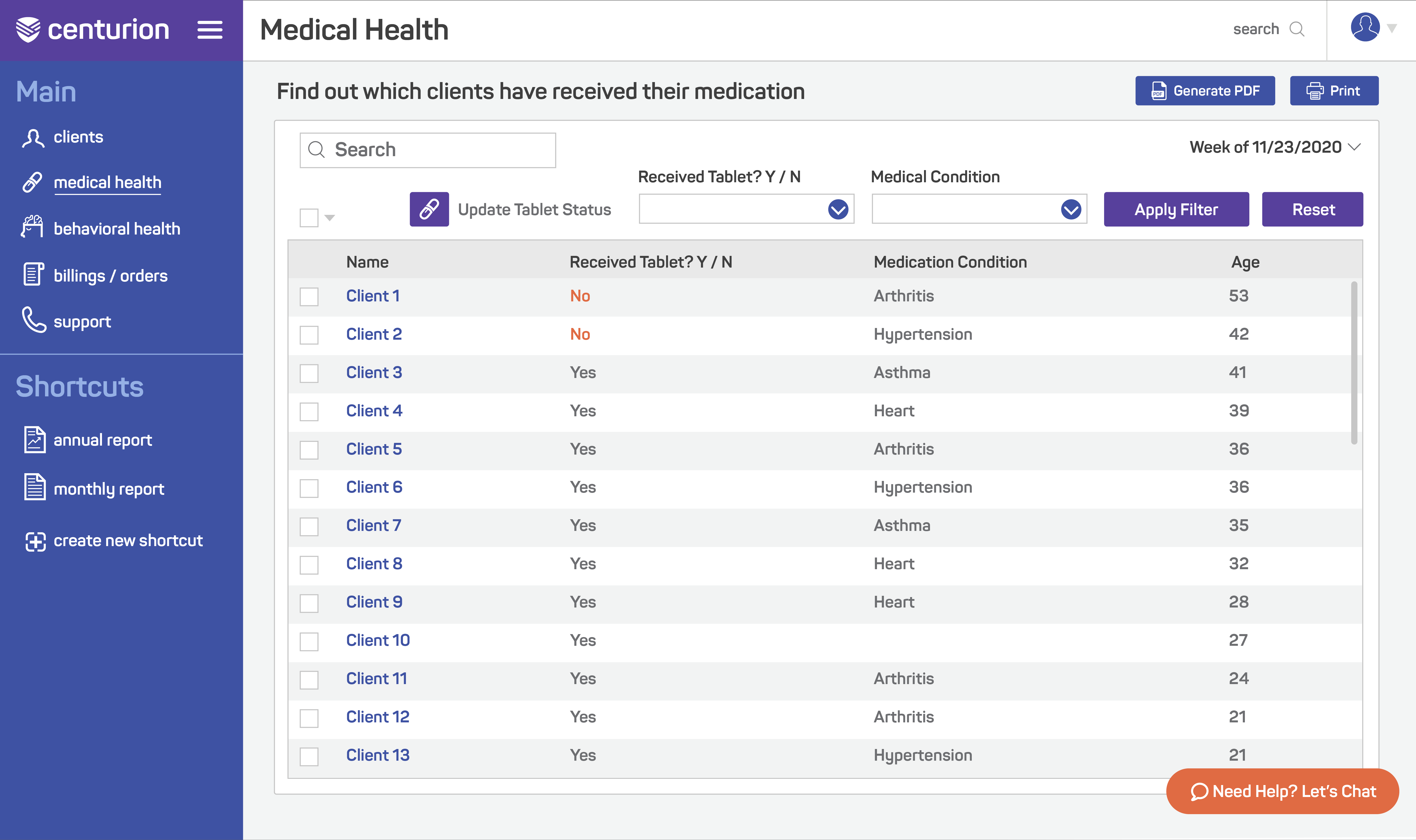Go to clients in Main menu

78,137
